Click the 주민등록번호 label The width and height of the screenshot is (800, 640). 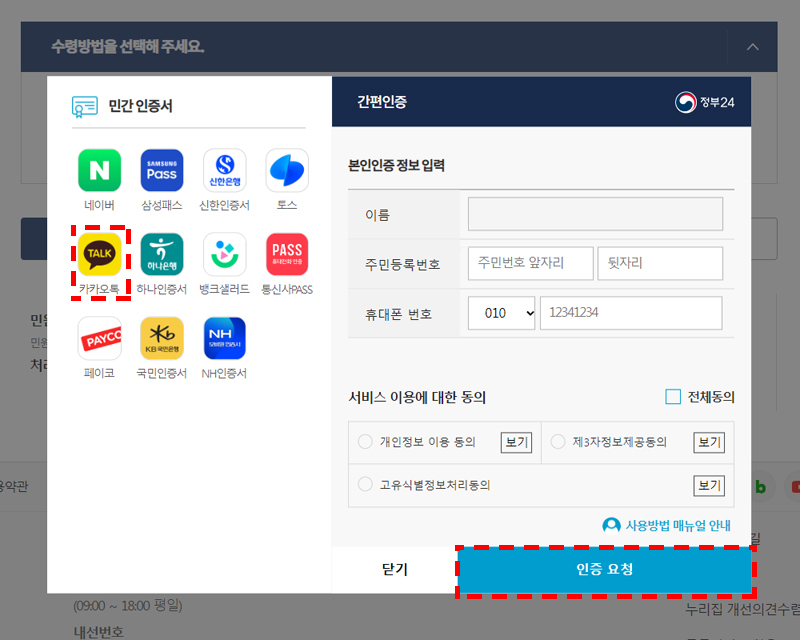tap(403, 264)
